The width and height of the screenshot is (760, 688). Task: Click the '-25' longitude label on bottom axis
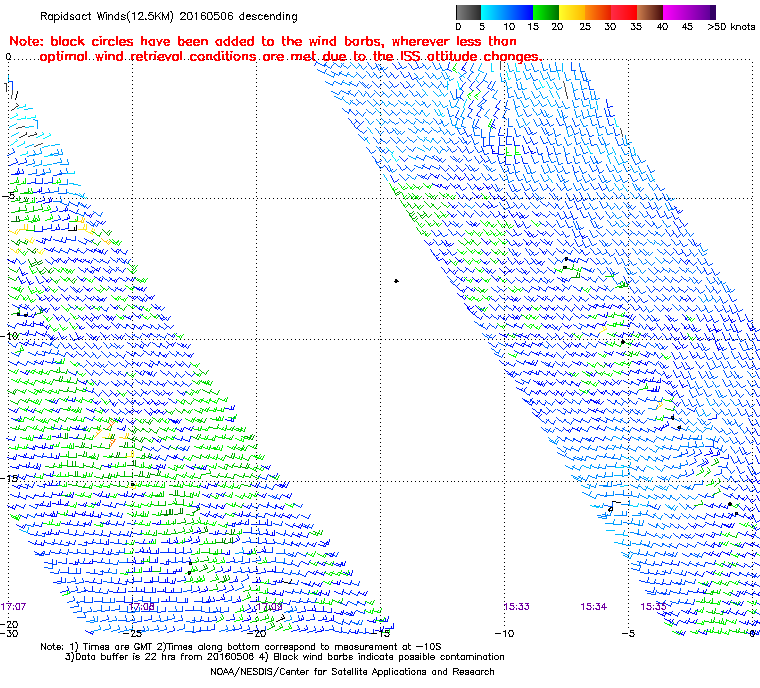[132, 633]
